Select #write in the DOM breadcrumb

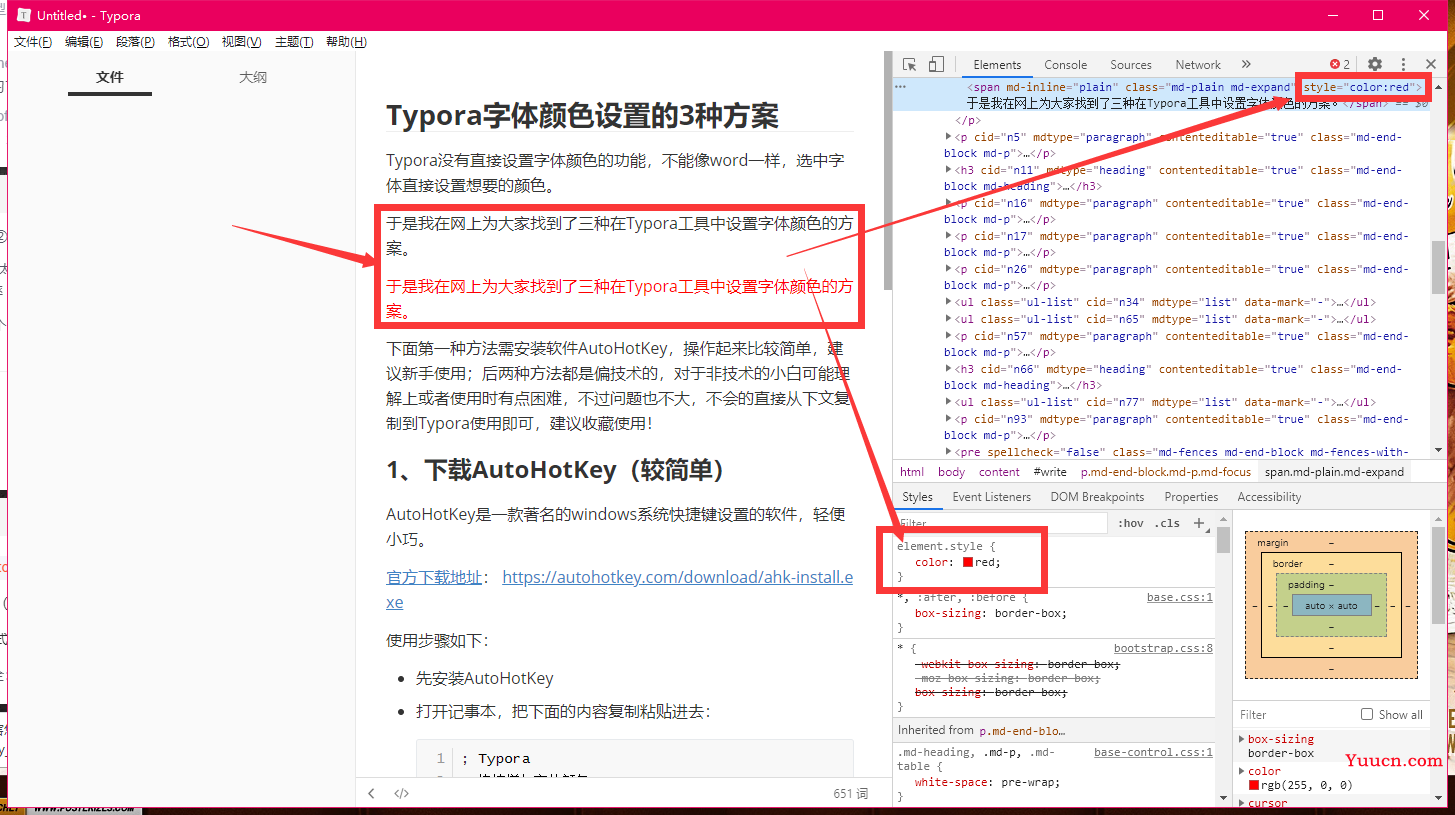pos(1050,472)
